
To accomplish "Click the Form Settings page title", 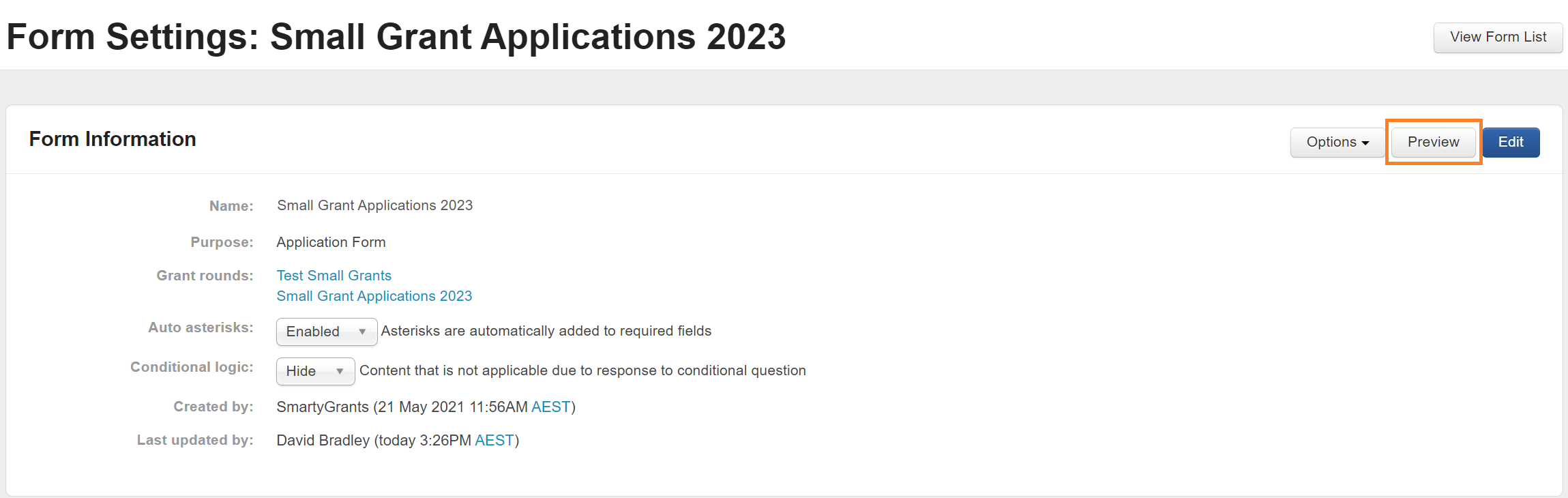I will coord(396,37).
